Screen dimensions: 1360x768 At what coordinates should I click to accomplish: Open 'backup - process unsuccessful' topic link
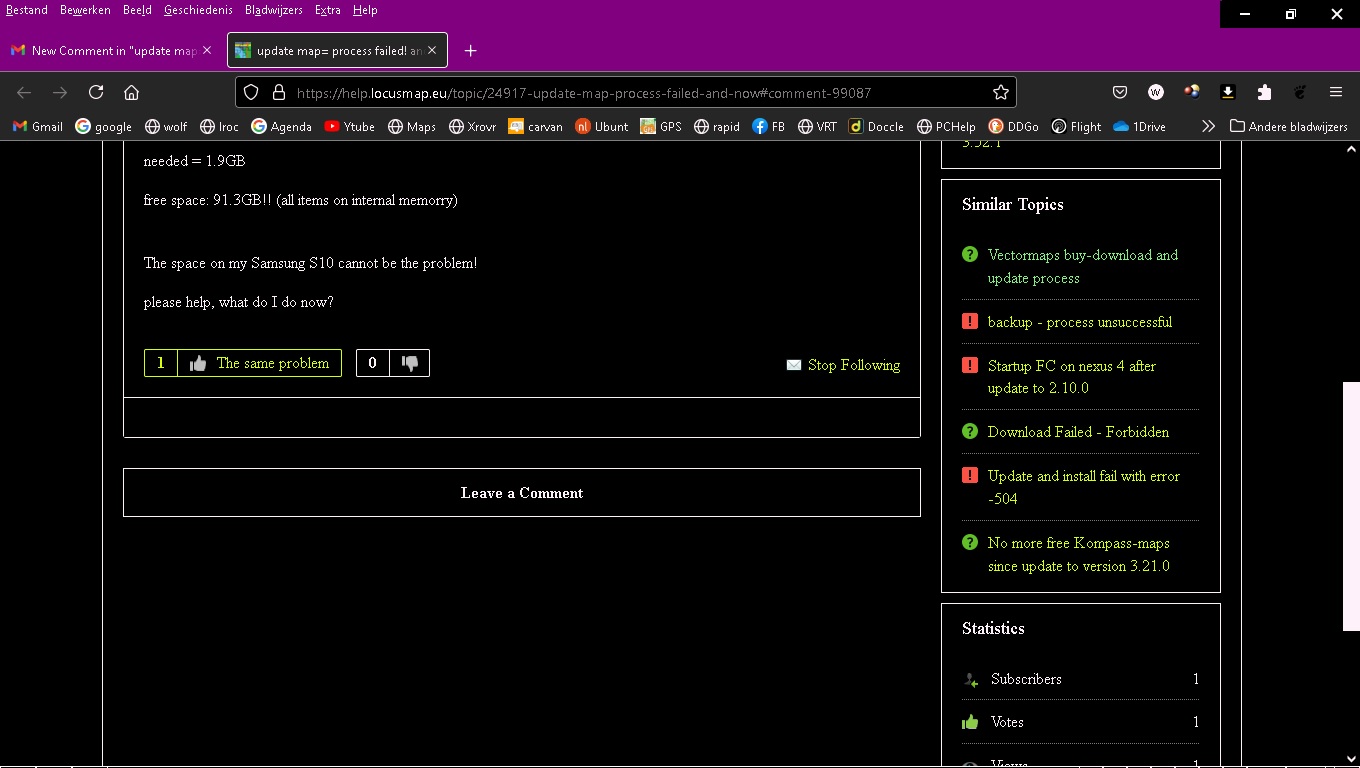pyautogui.click(x=1079, y=322)
